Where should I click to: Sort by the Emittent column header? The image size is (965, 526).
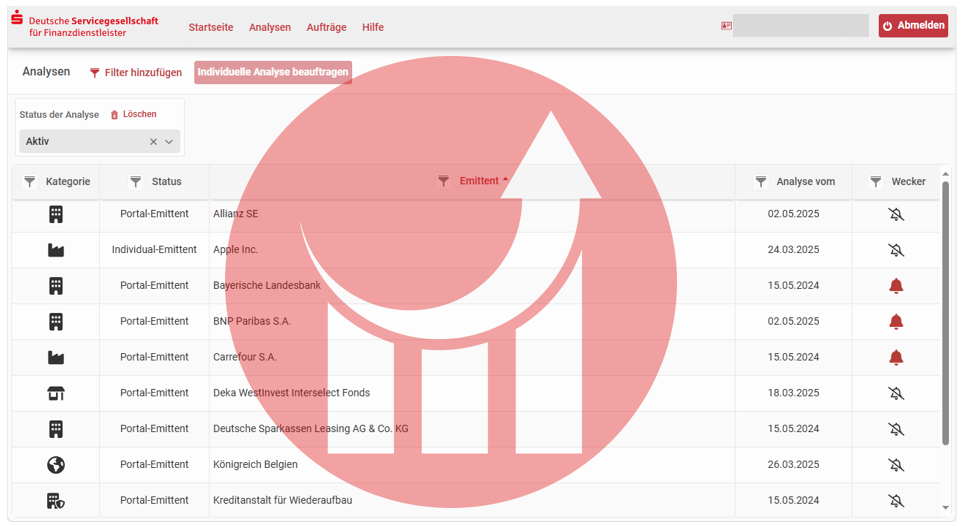pos(479,181)
